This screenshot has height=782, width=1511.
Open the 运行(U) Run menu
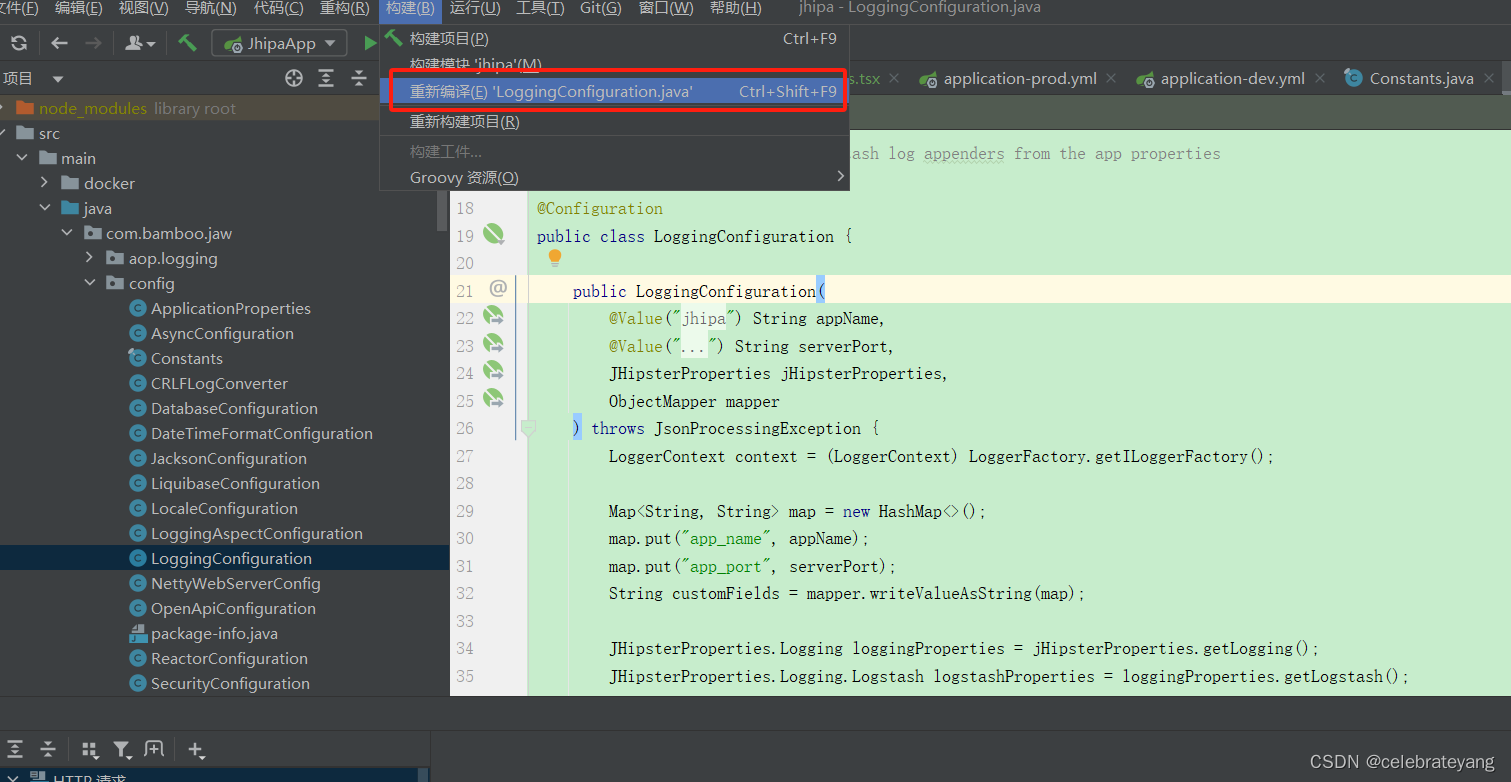[x=475, y=8]
